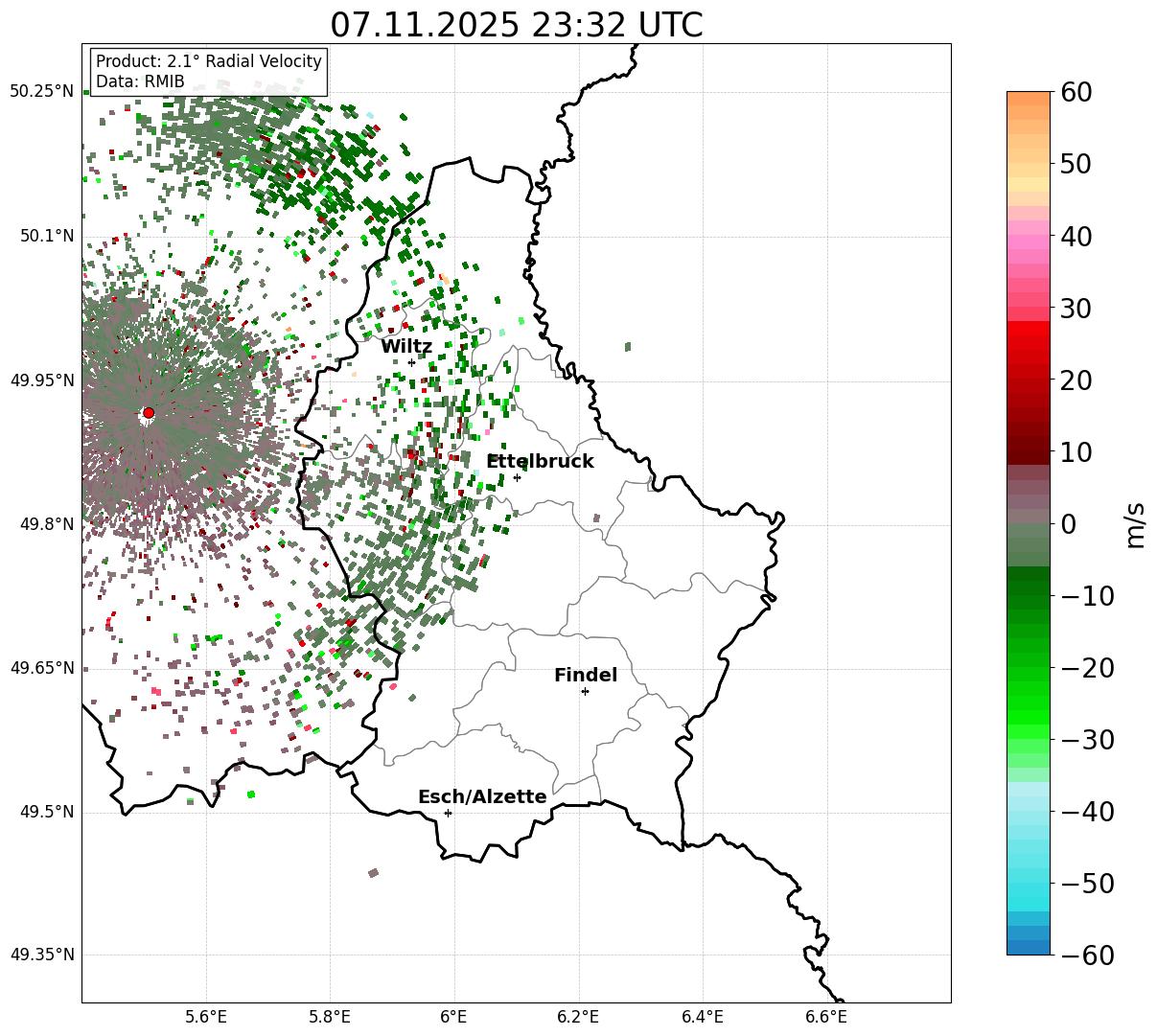Click the Data: RMIB text
This screenshot has width=1157, height=1036.
[x=140, y=82]
